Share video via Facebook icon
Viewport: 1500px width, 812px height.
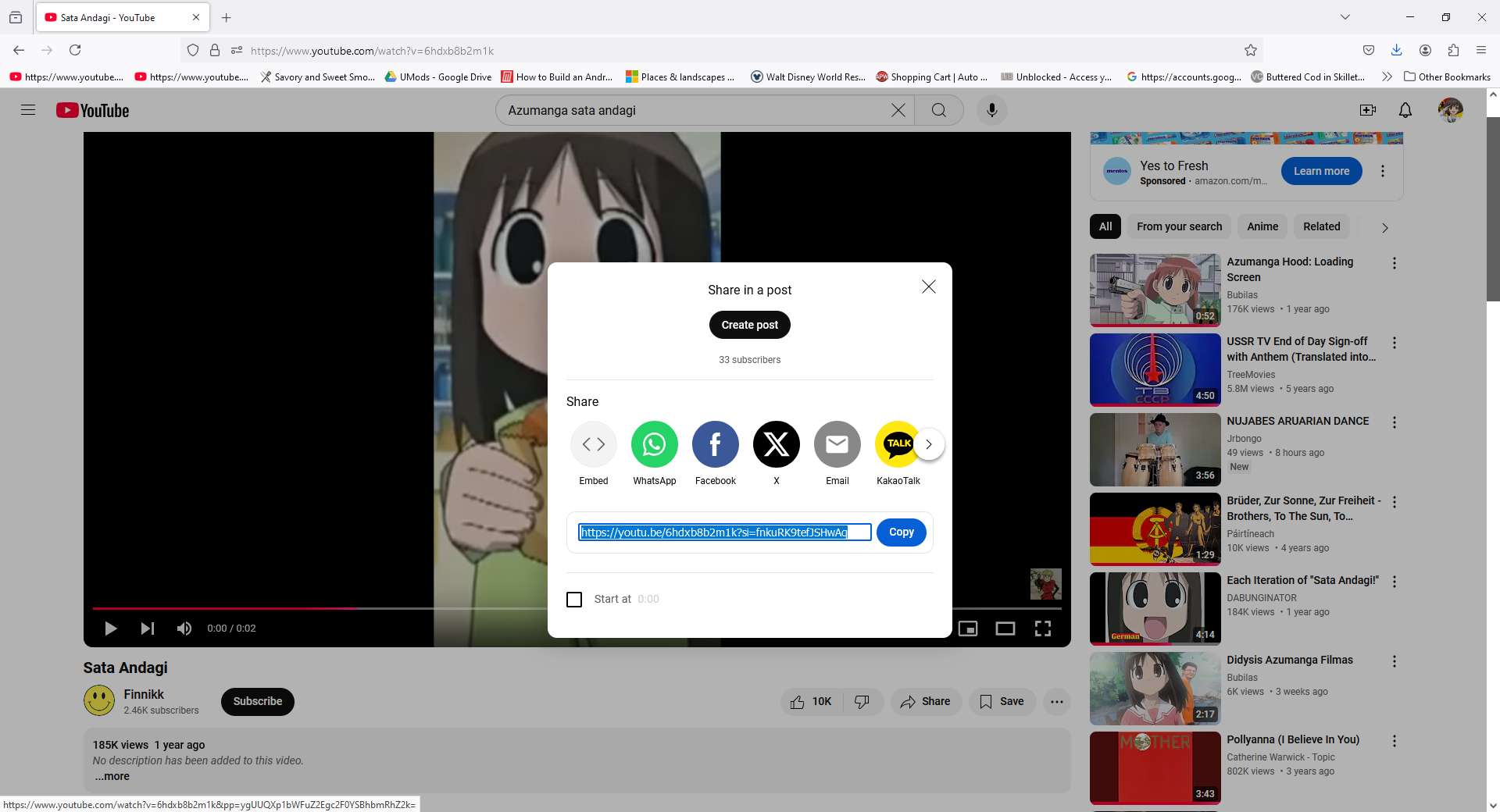pyautogui.click(x=716, y=444)
